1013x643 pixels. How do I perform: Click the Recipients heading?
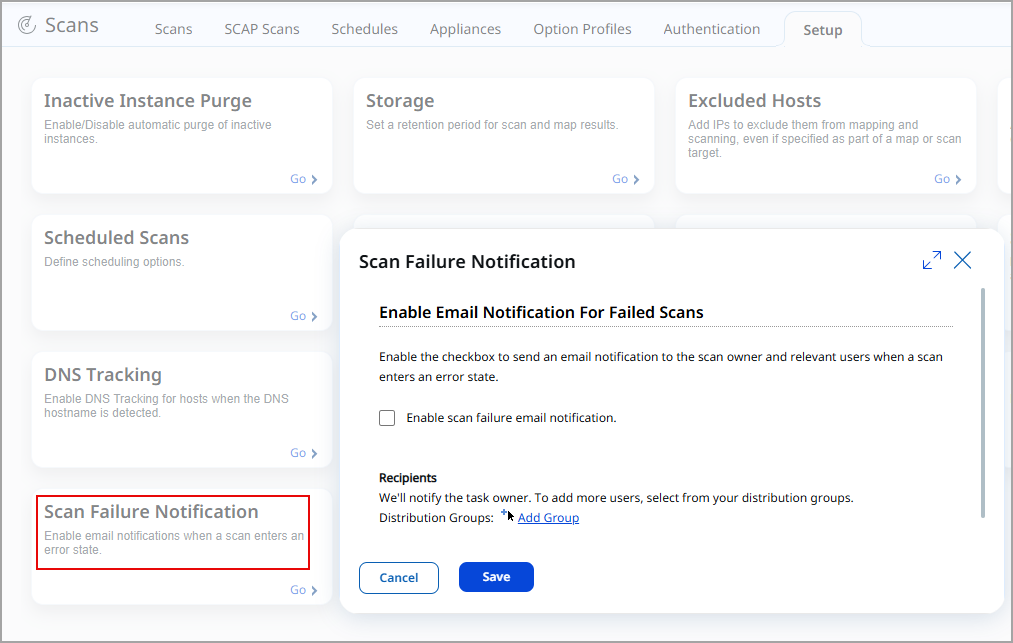(x=408, y=478)
